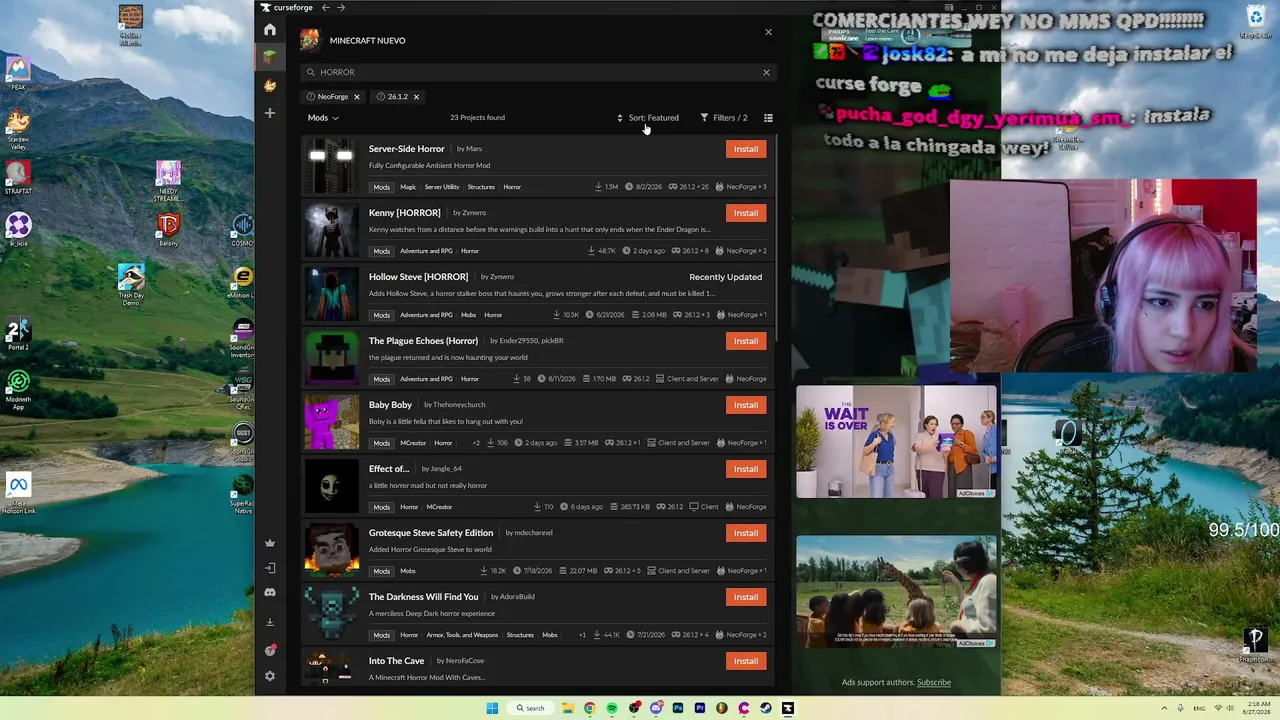Image resolution: width=1280 pixels, height=720 pixels.
Task: Clear the HORROR search text
Action: point(766,72)
